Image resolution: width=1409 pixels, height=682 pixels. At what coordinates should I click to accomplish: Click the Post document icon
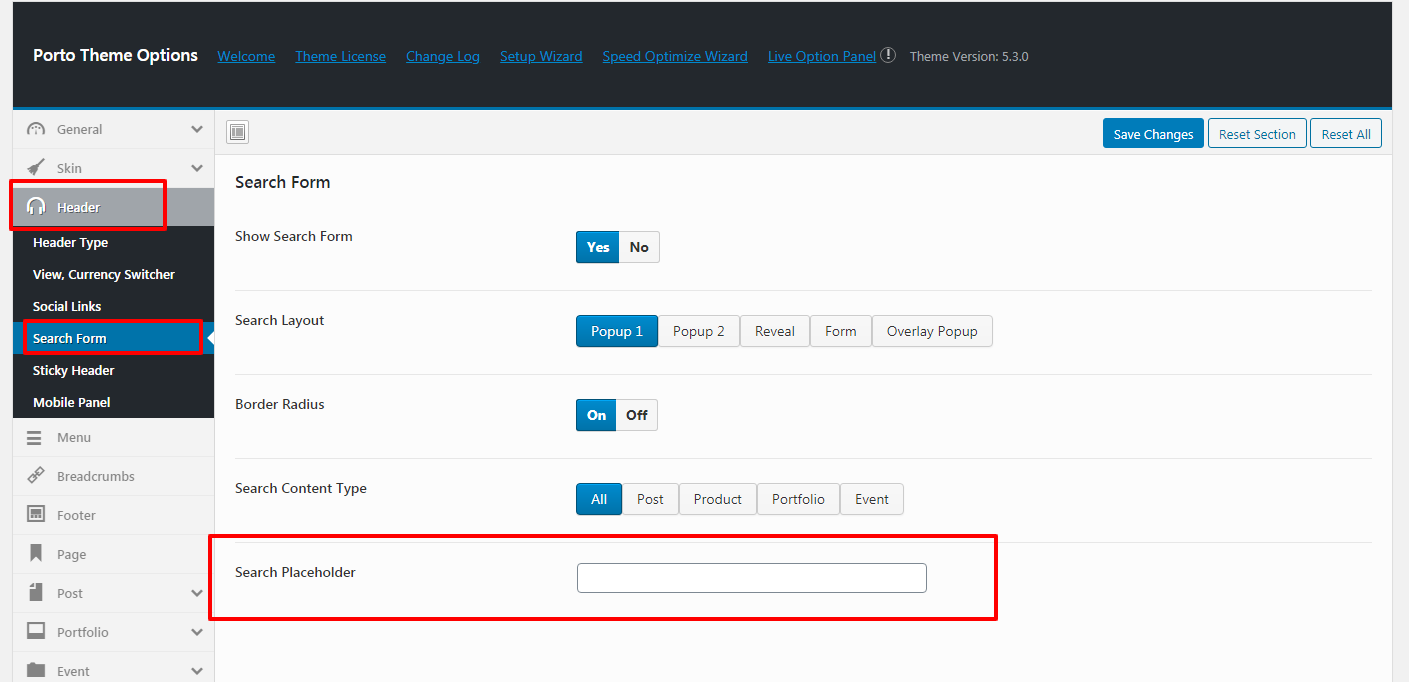pos(36,592)
